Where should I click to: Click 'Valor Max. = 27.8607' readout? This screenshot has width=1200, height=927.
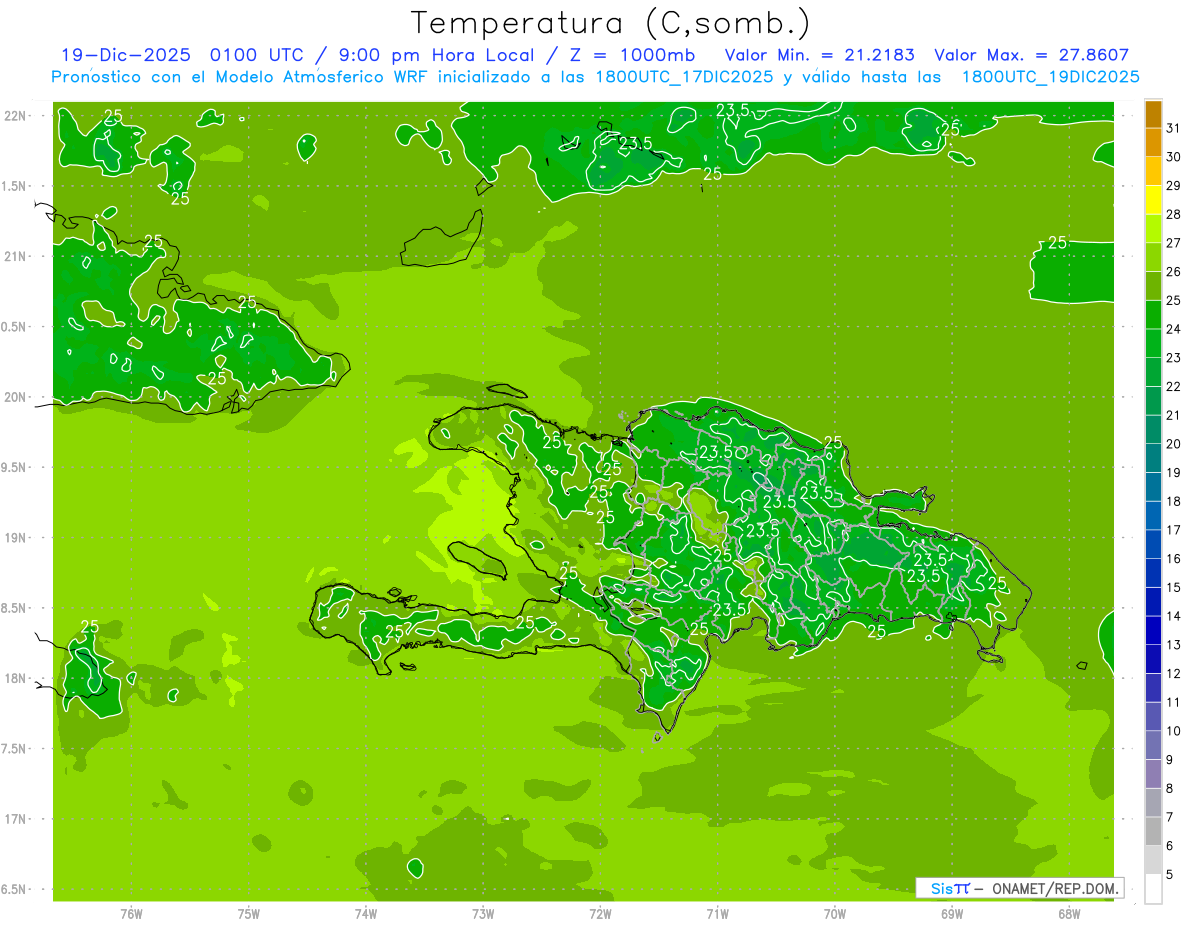1032,55
